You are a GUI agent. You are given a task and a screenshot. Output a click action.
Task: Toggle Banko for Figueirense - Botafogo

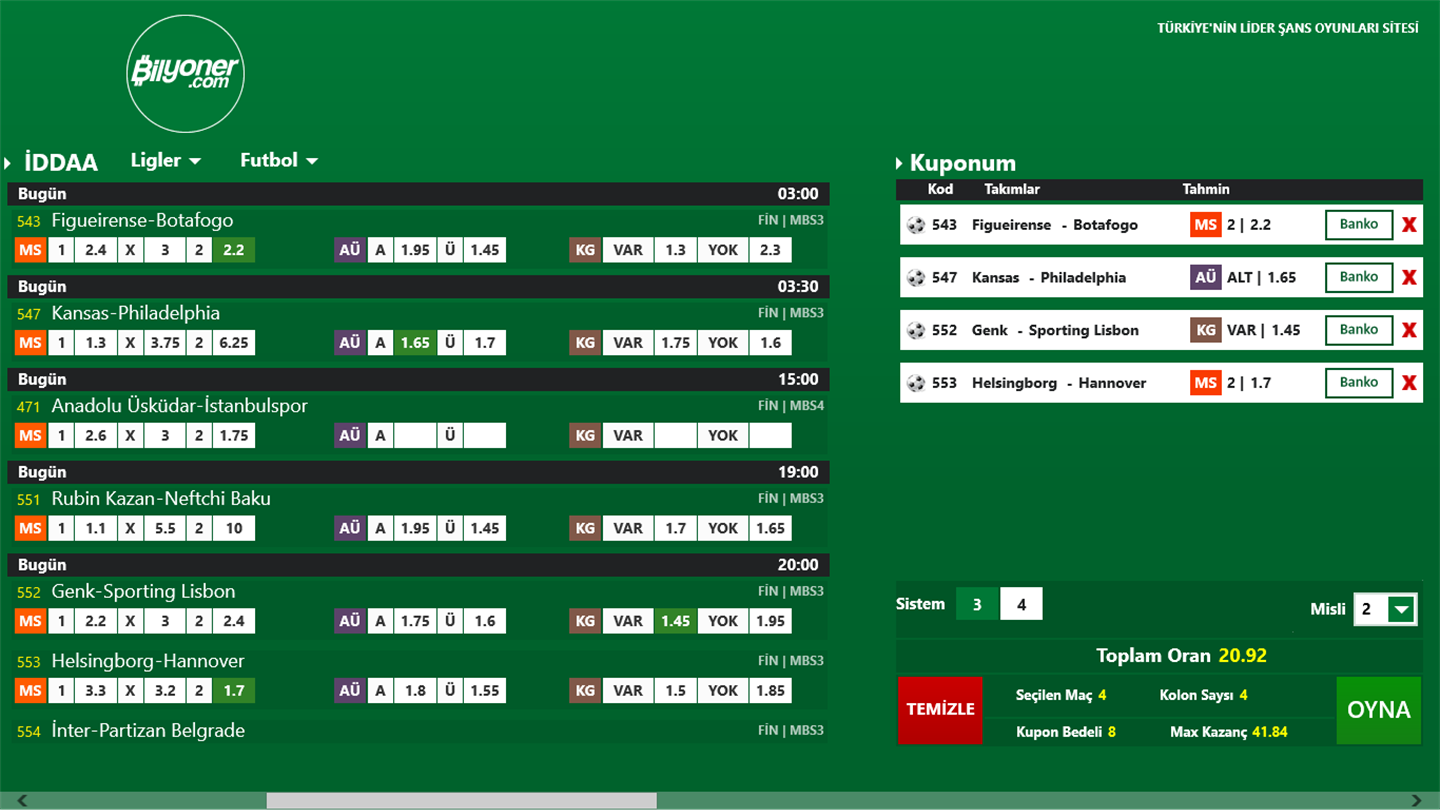tap(1359, 224)
